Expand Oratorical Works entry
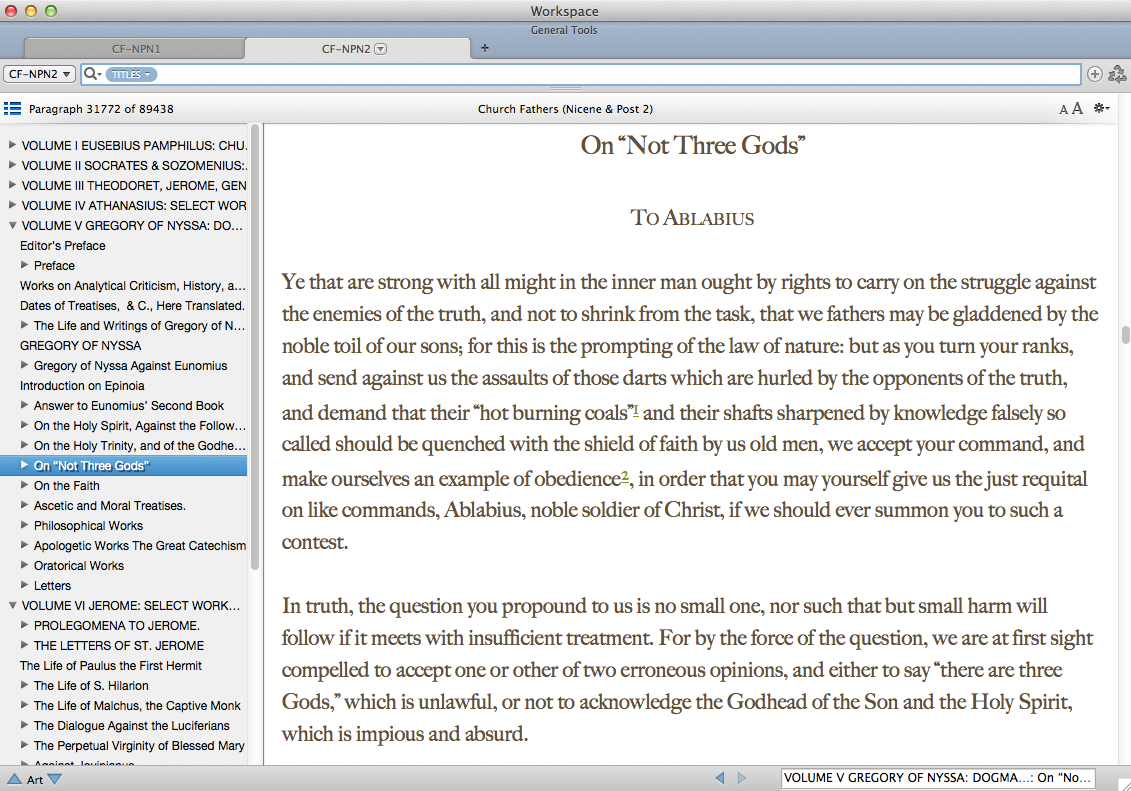The height and width of the screenshot is (791, 1131). pos(25,565)
